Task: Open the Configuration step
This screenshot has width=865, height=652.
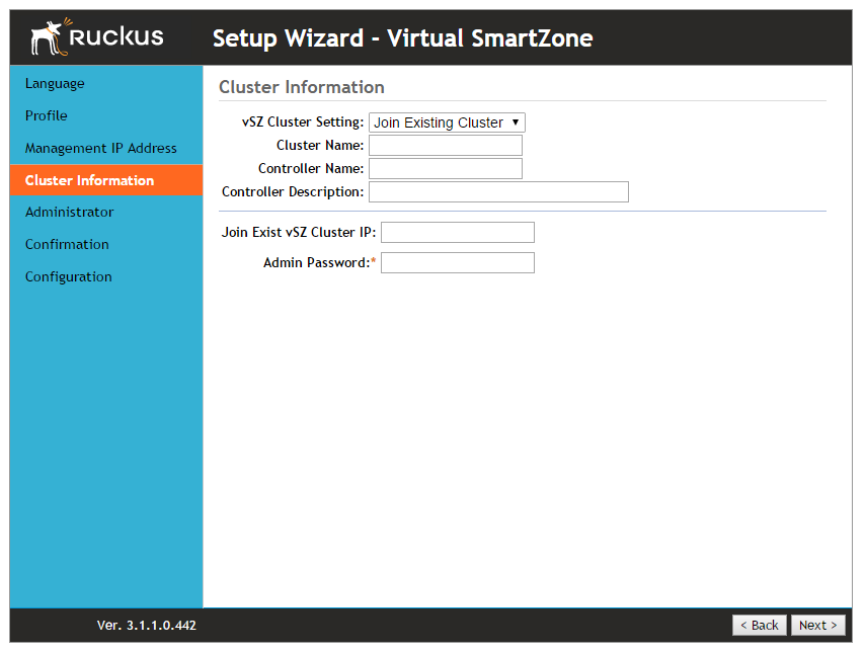Action: pyautogui.click(x=68, y=277)
